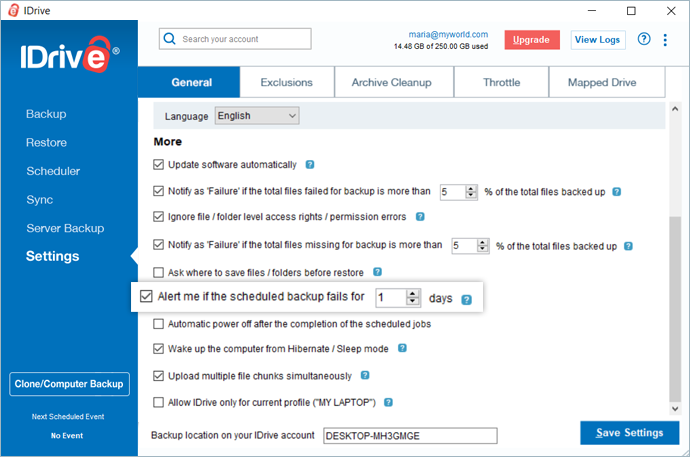
Task: Click the failed files percentage number field
Action: tap(453, 192)
